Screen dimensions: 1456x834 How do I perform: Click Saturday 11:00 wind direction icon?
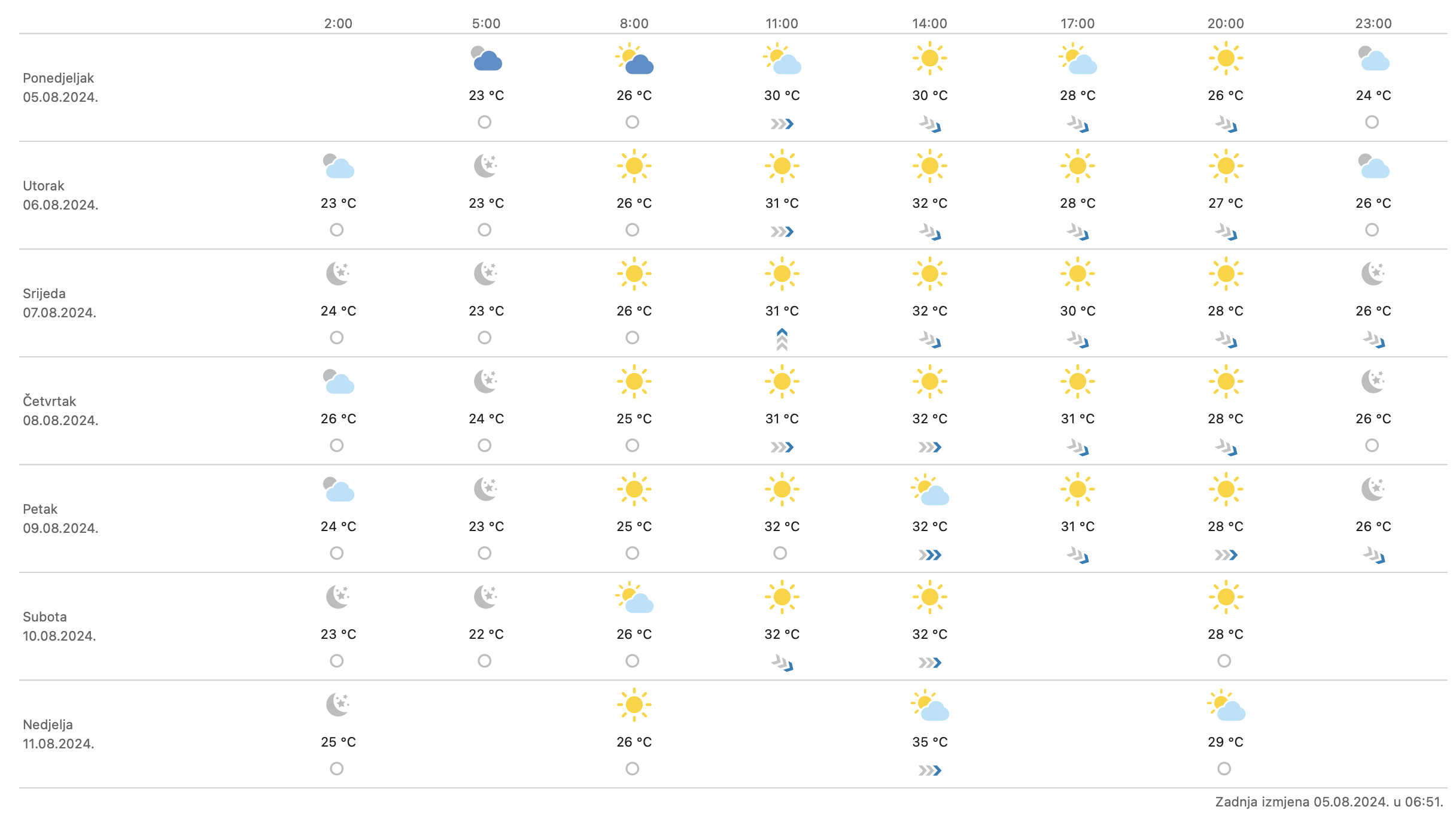(782, 663)
